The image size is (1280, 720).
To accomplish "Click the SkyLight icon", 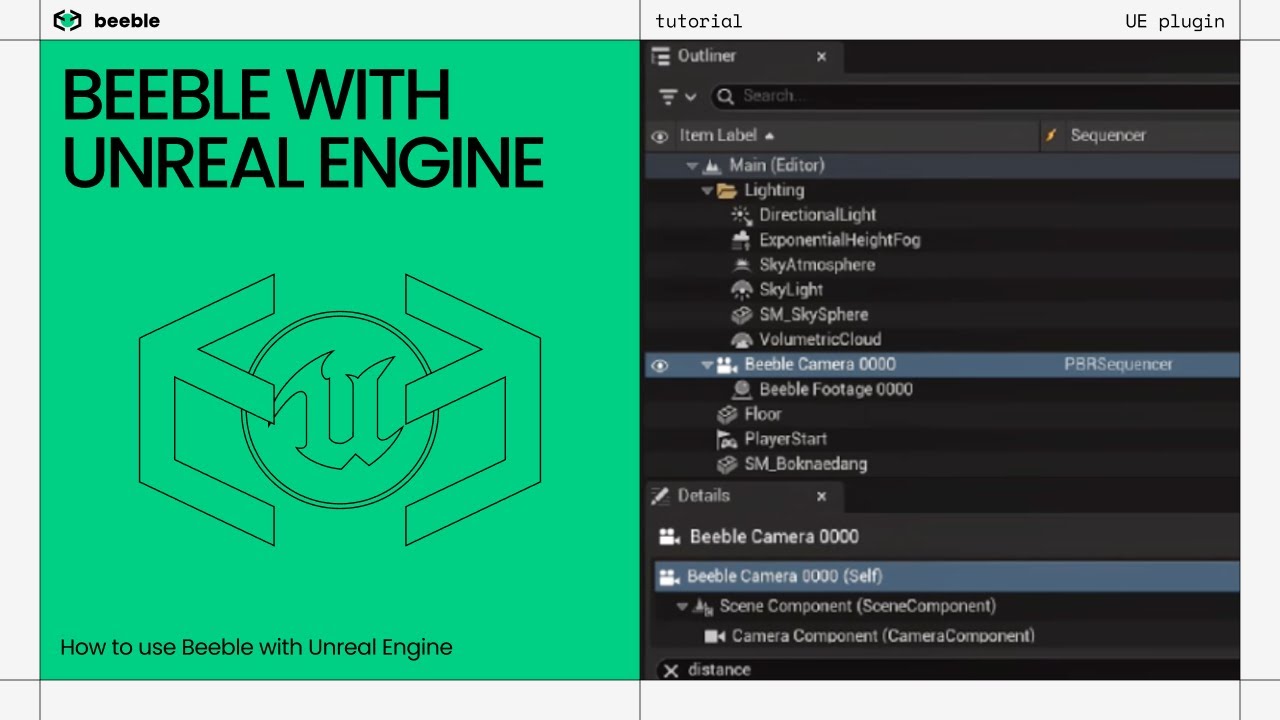I will (741, 290).
